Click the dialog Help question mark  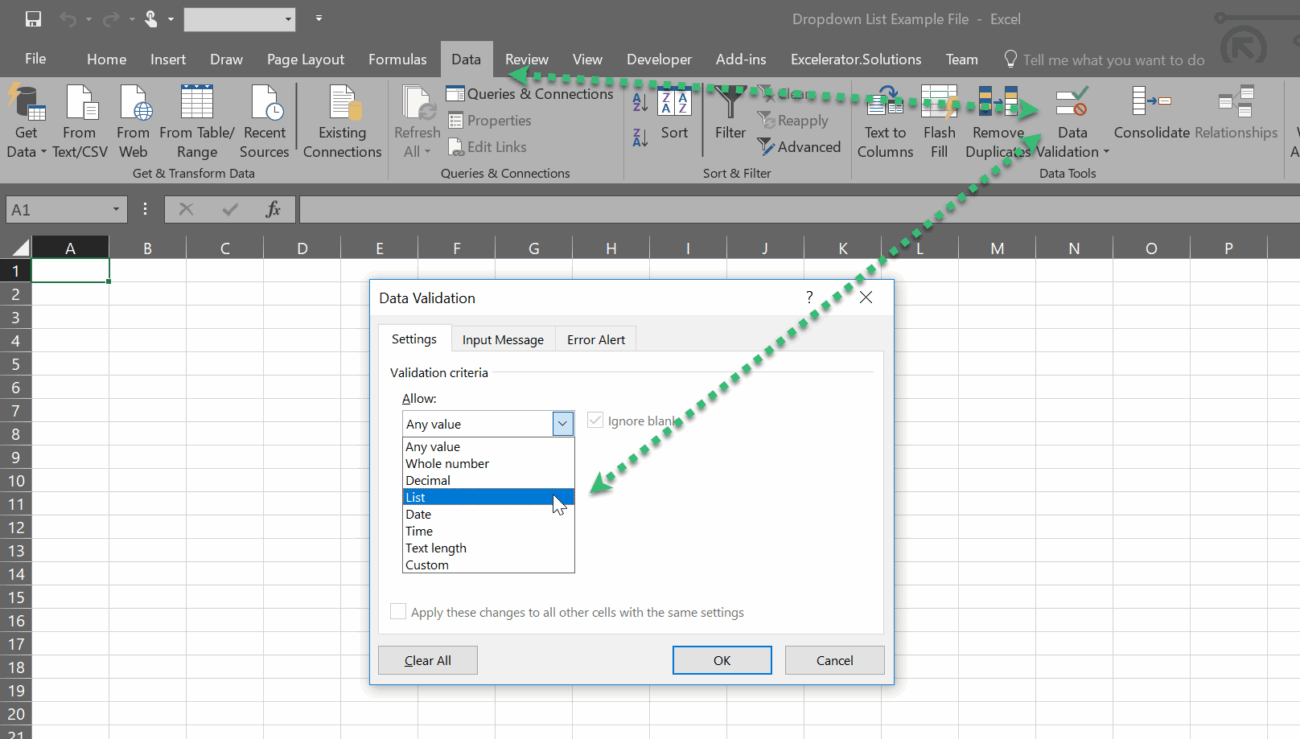tap(810, 297)
